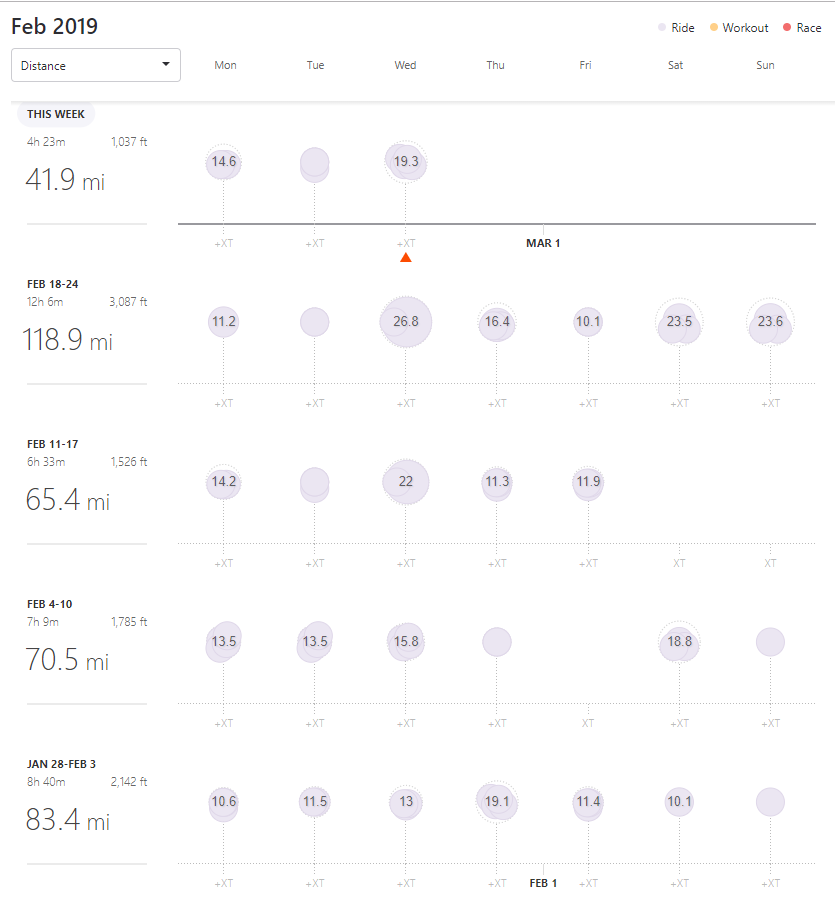Click the 23.5 mile Saturday ride bubble
Screen dimensions: 835x898
(x=679, y=322)
